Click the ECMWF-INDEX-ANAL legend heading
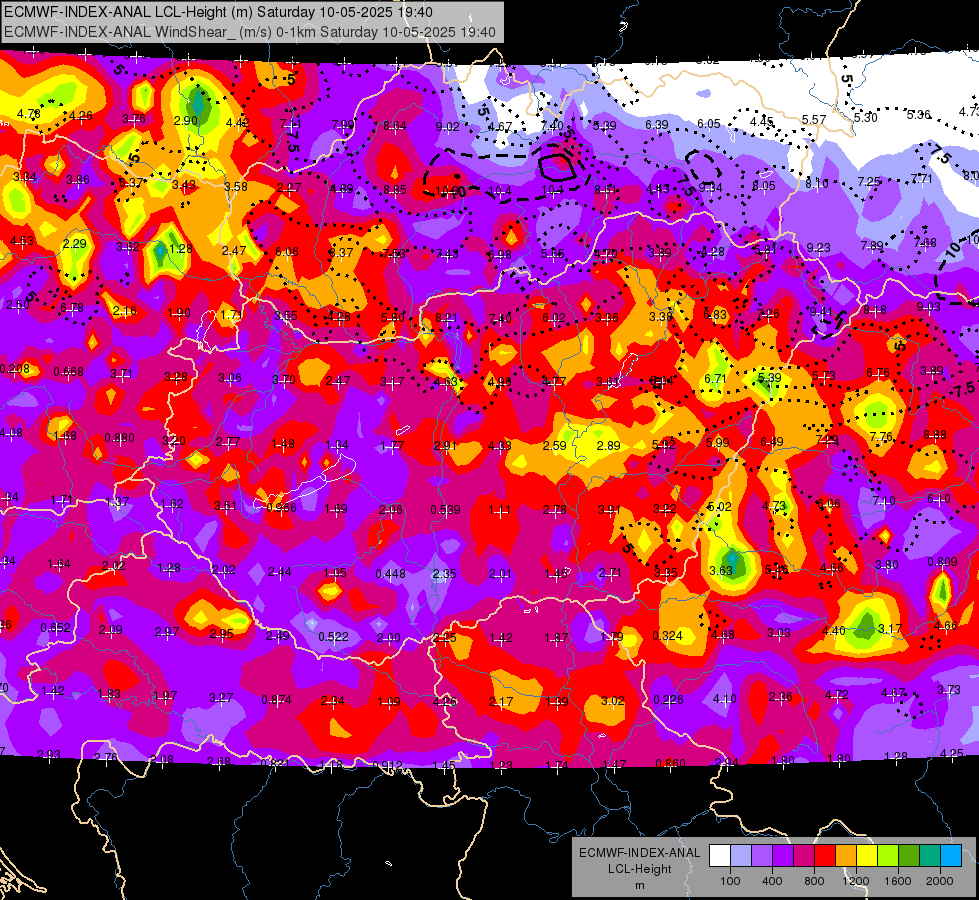Screen dimensions: 979x900 click(x=639, y=853)
